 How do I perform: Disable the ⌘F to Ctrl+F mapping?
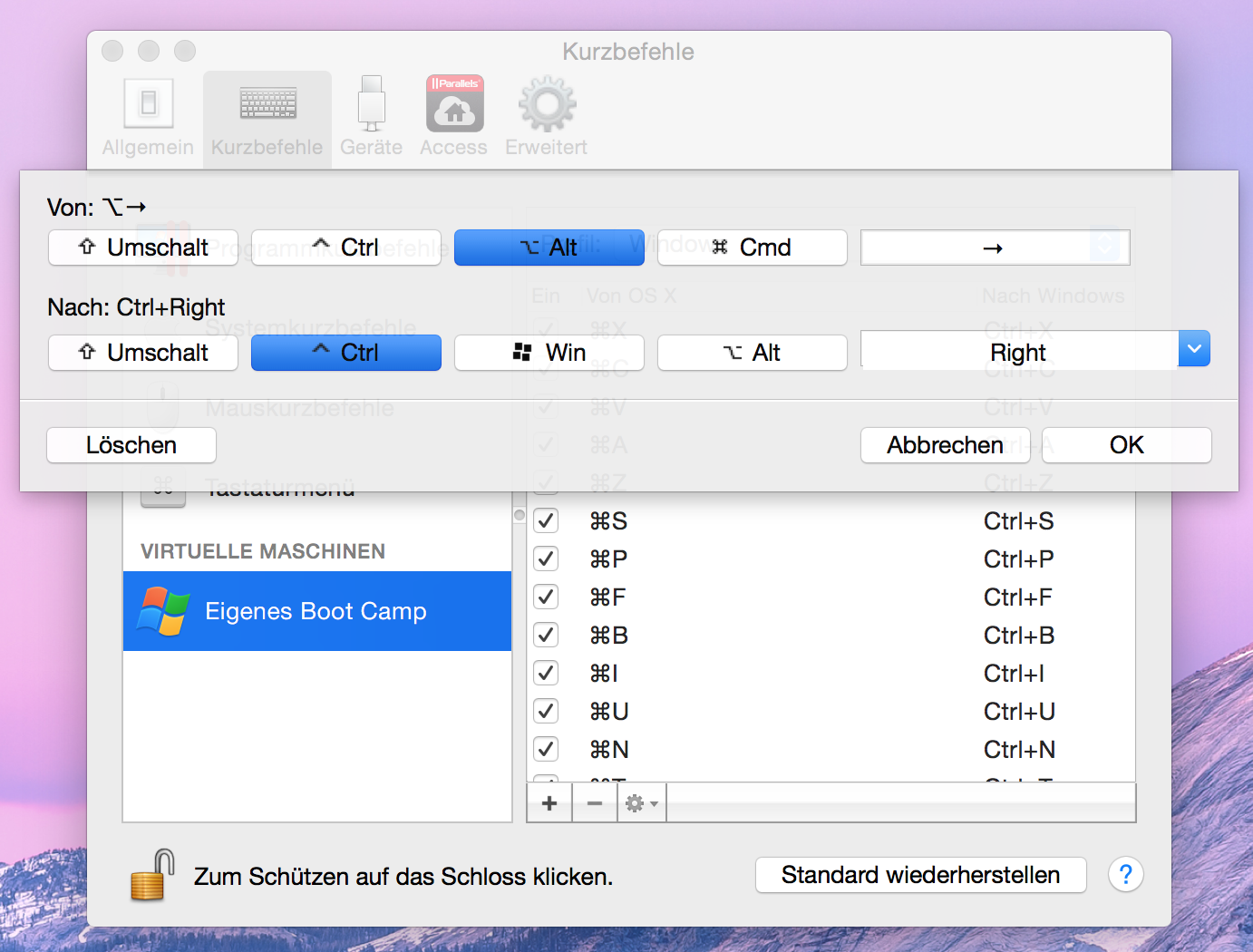[546, 597]
